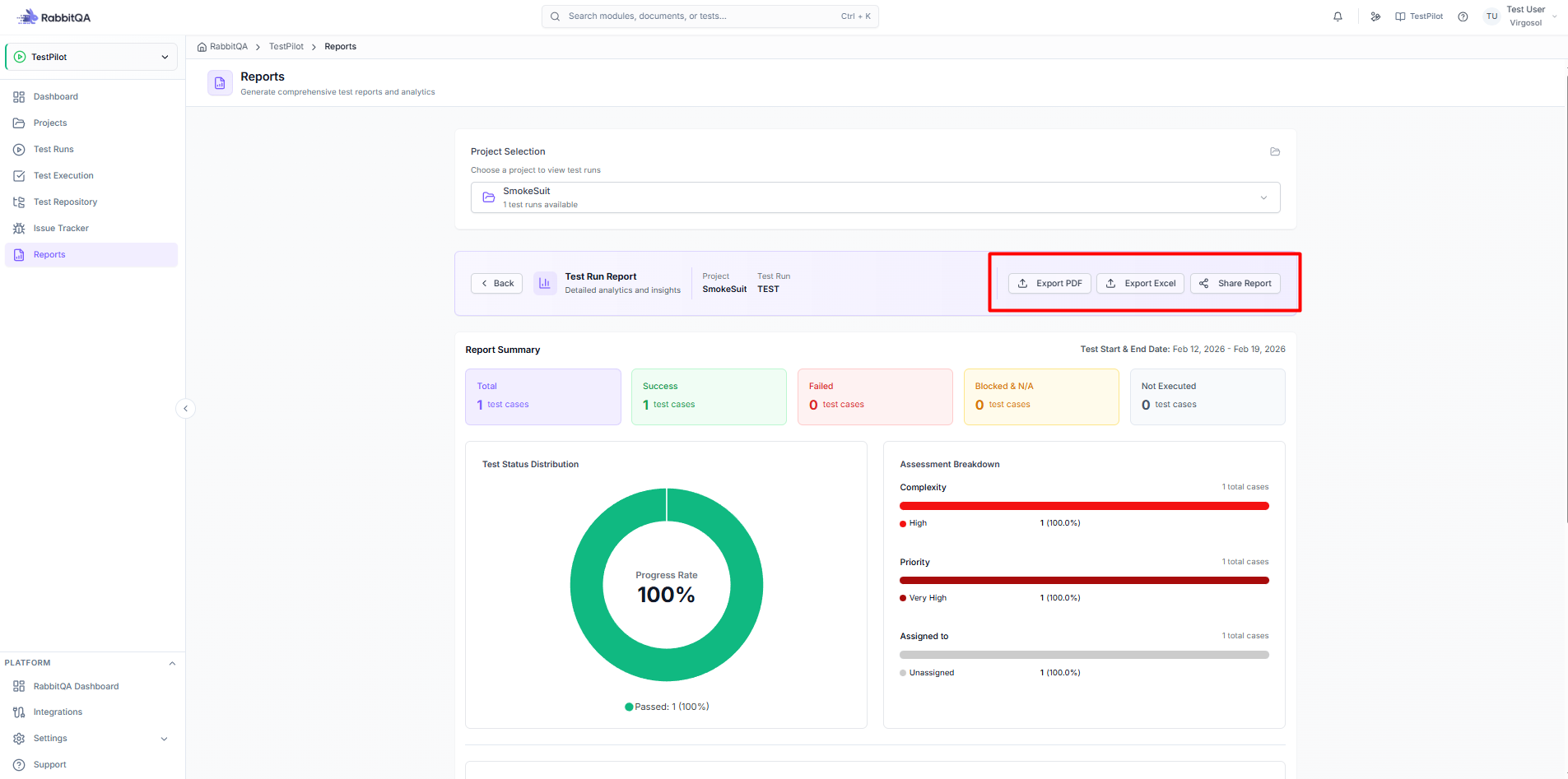Open Support in the sidebar
Image resolution: width=1568 pixels, height=779 pixels.
[91, 765]
